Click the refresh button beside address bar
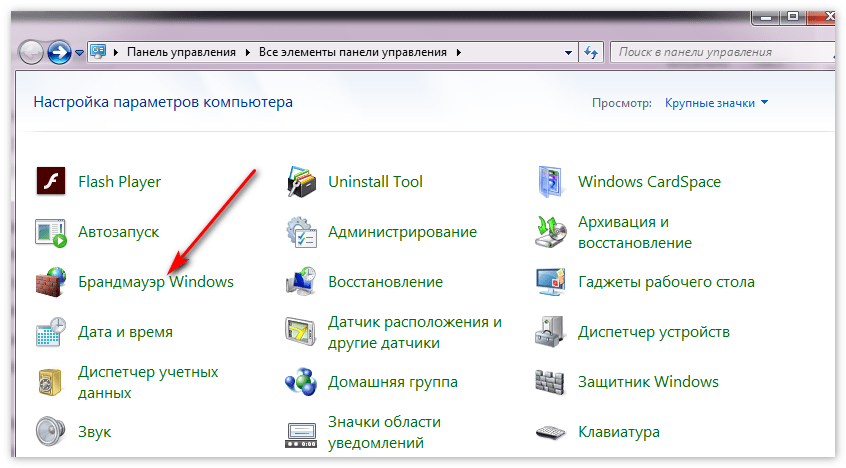This screenshot has width=846, height=468. [591, 52]
